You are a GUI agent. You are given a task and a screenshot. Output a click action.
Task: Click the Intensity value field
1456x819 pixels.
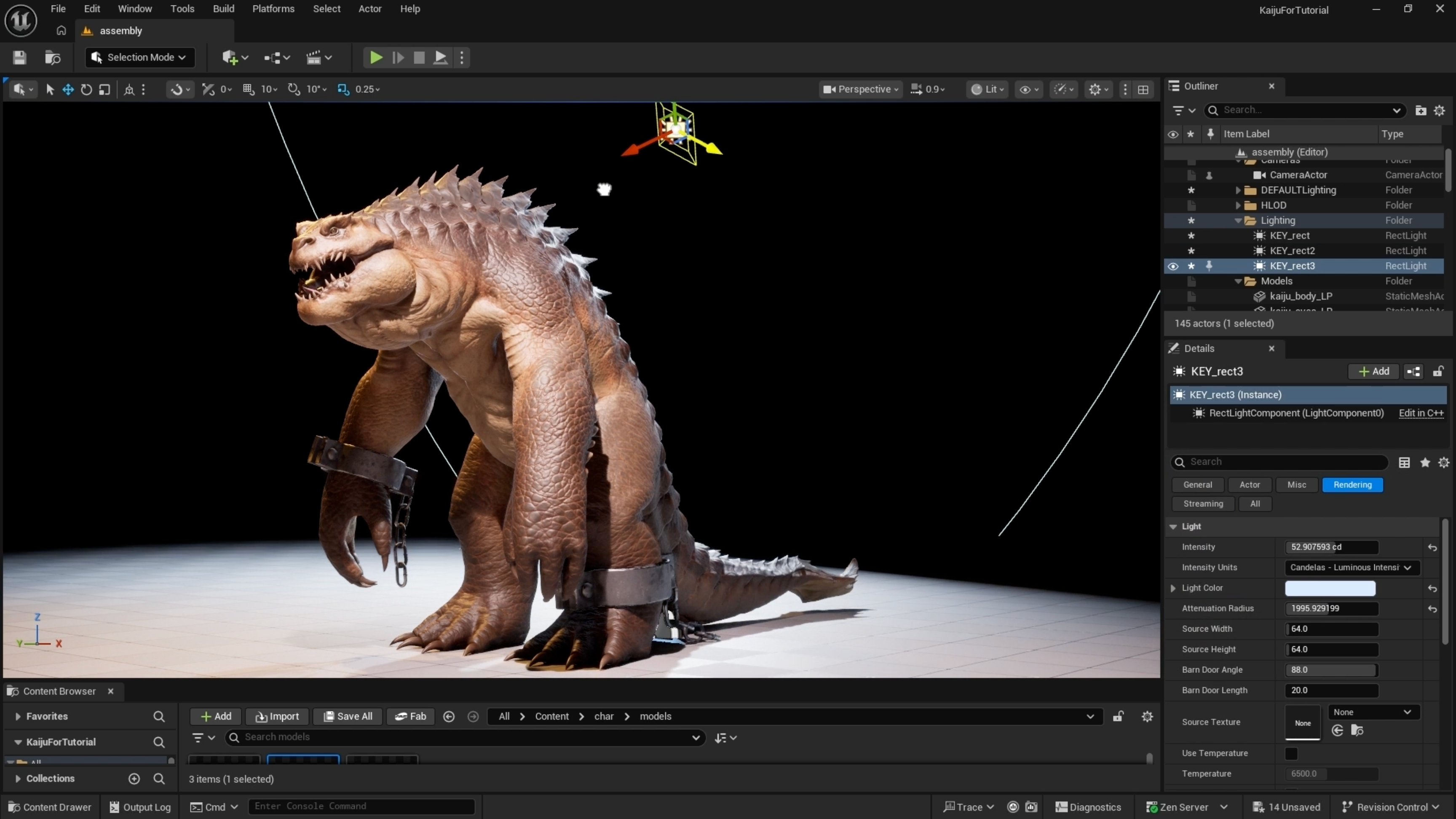(1332, 547)
